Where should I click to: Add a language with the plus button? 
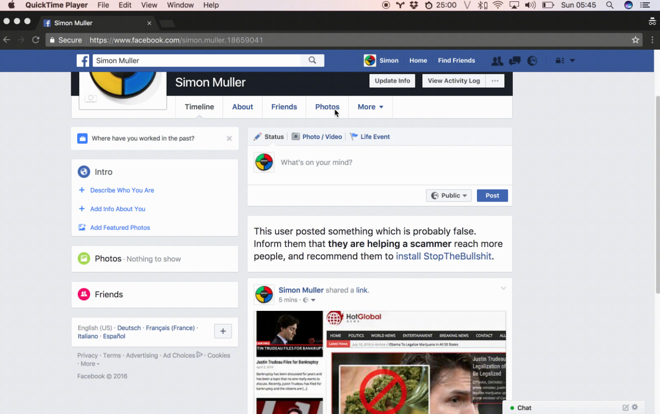tap(223, 331)
